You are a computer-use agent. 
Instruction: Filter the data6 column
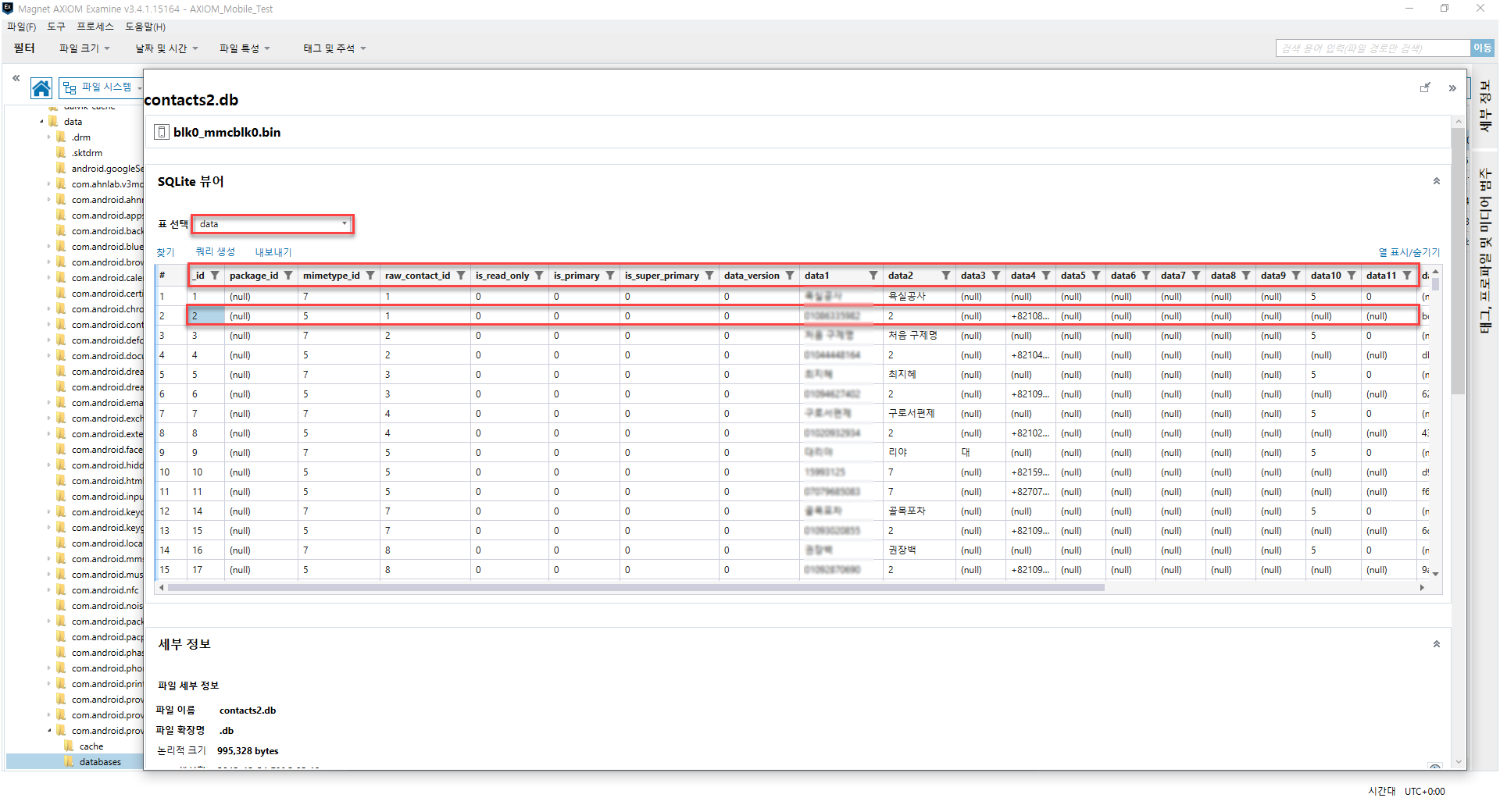click(x=1146, y=276)
